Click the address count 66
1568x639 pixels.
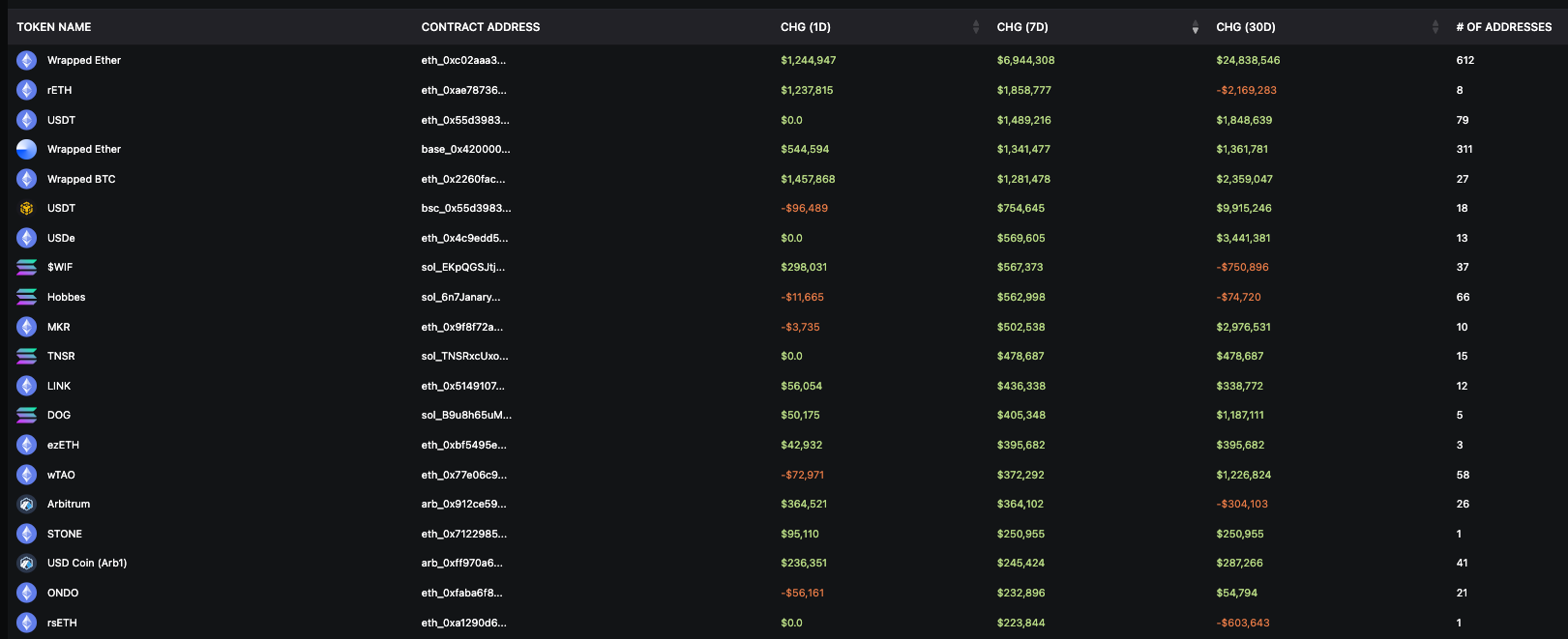[1463, 297]
